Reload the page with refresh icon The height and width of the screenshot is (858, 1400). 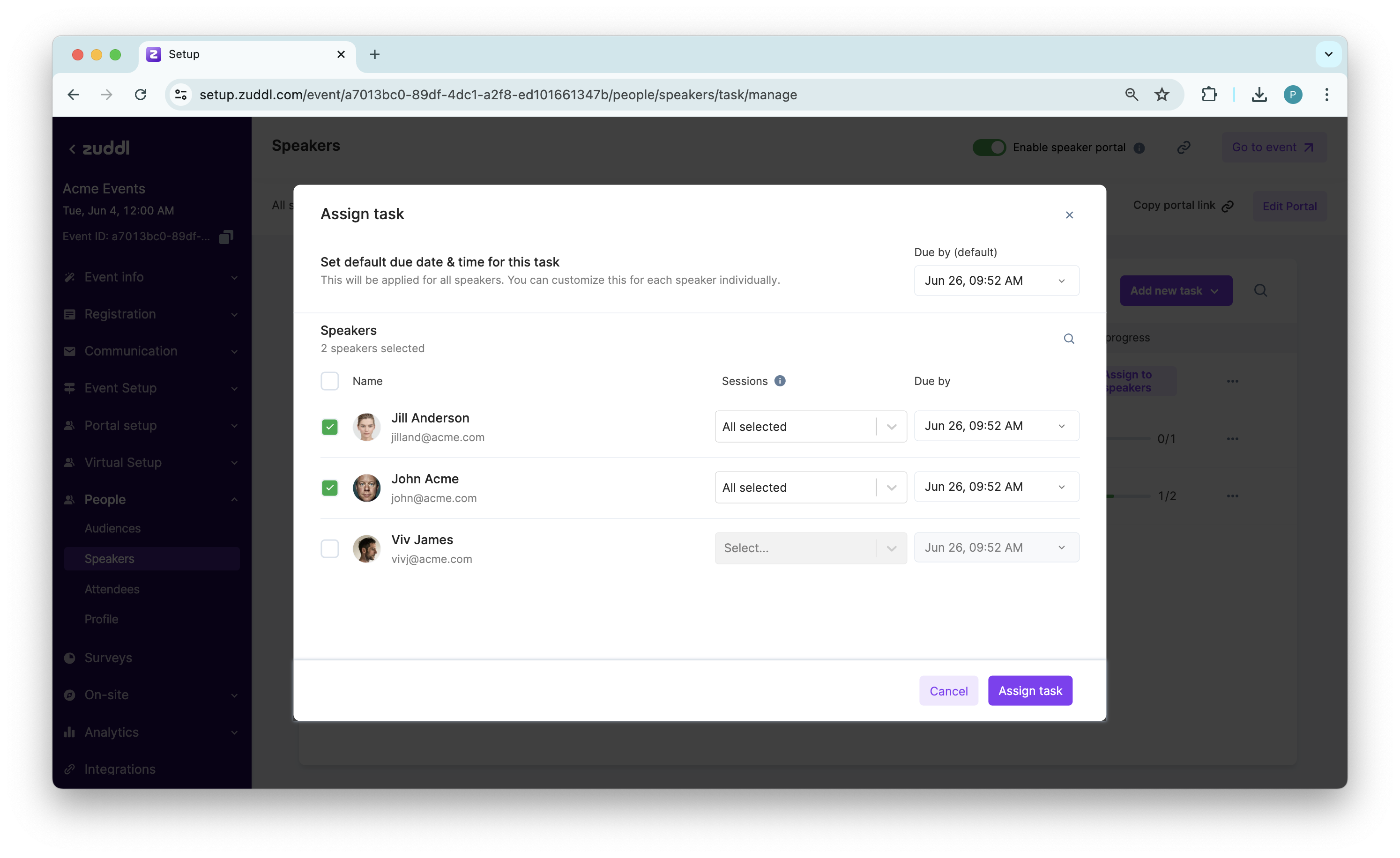pyautogui.click(x=141, y=94)
